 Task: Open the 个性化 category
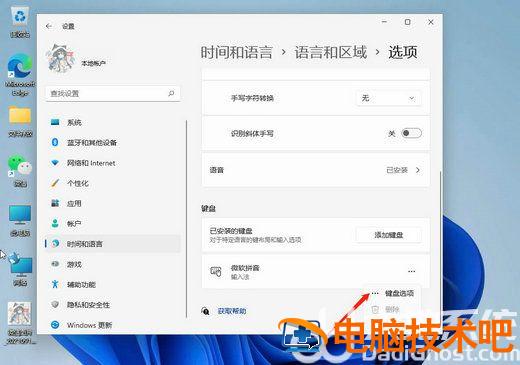click(x=113, y=183)
